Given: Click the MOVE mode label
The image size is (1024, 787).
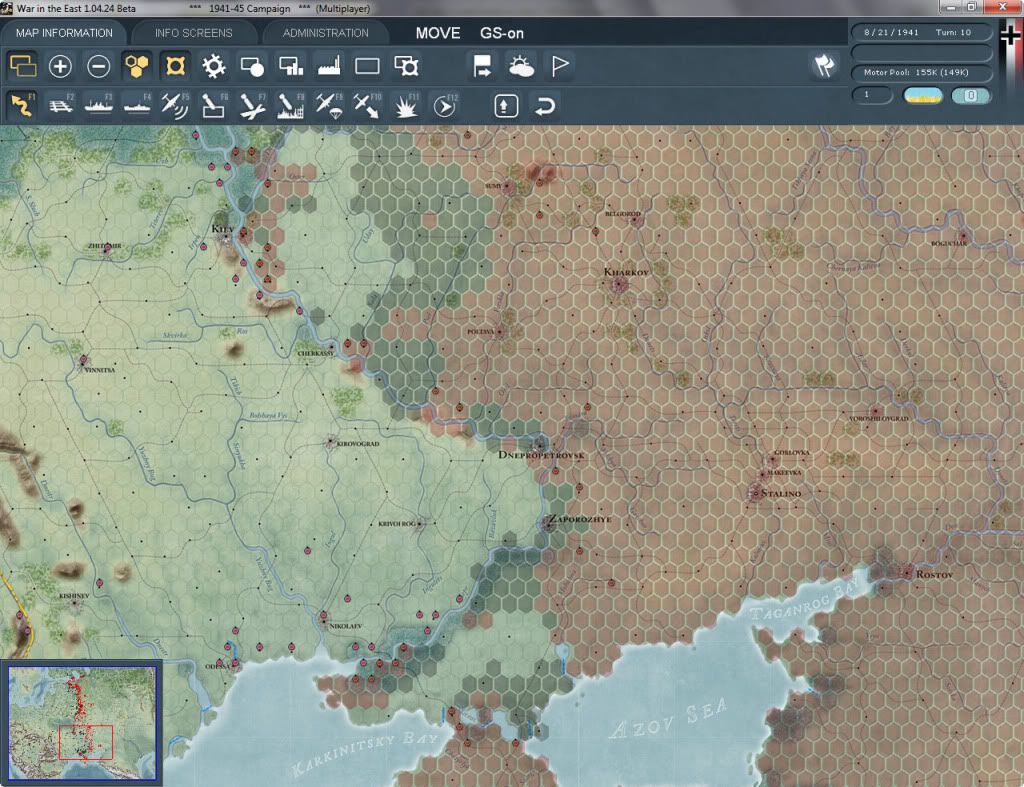Looking at the screenshot, I should pyautogui.click(x=438, y=33).
